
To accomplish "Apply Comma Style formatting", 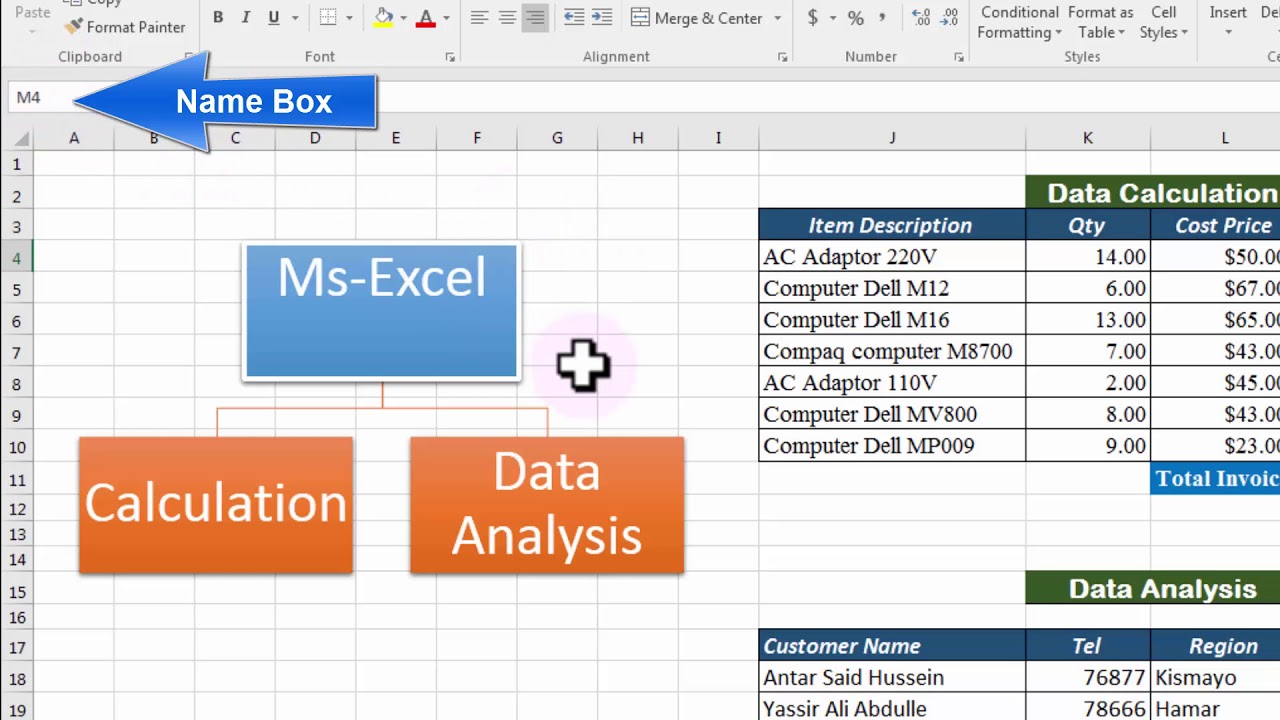I will (882, 18).
